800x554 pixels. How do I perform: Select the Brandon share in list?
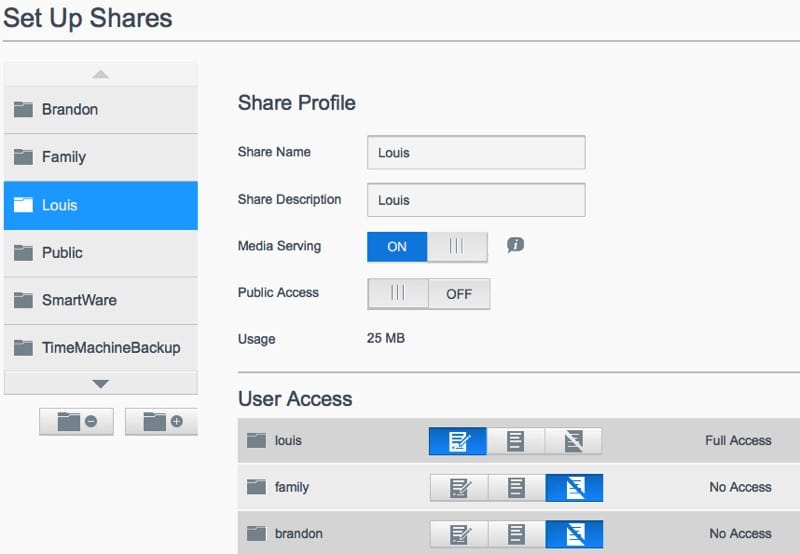click(100, 109)
